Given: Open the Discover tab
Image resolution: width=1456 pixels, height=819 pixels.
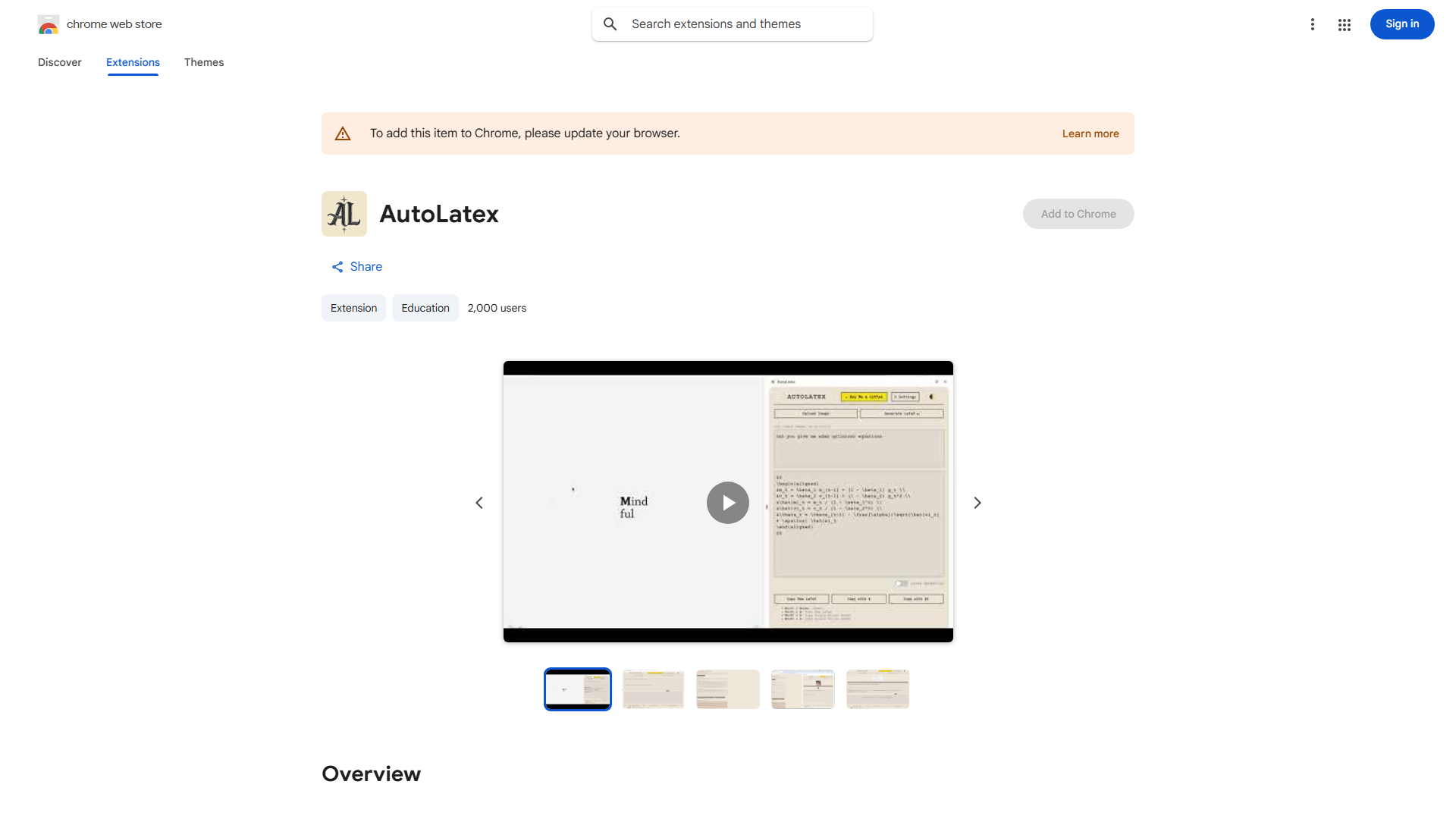Looking at the screenshot, I should 59,62.
